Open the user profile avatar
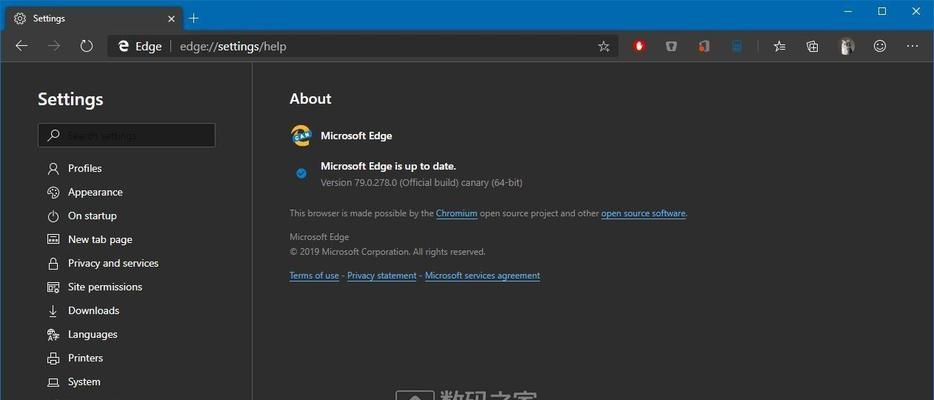This screenshot has height=400, width=934. pos(846,46)
